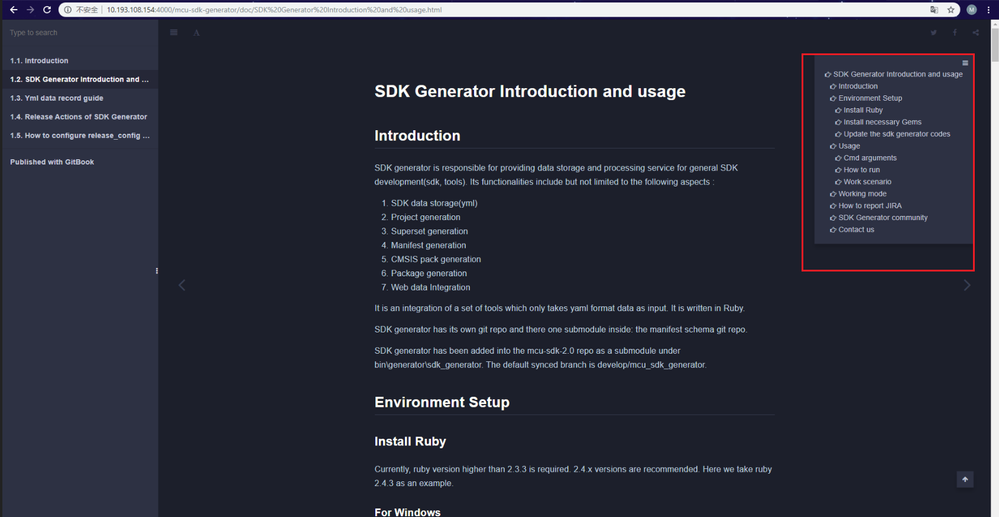
Task: Share page on Twitter icon
Action: (x=934, y=33)
